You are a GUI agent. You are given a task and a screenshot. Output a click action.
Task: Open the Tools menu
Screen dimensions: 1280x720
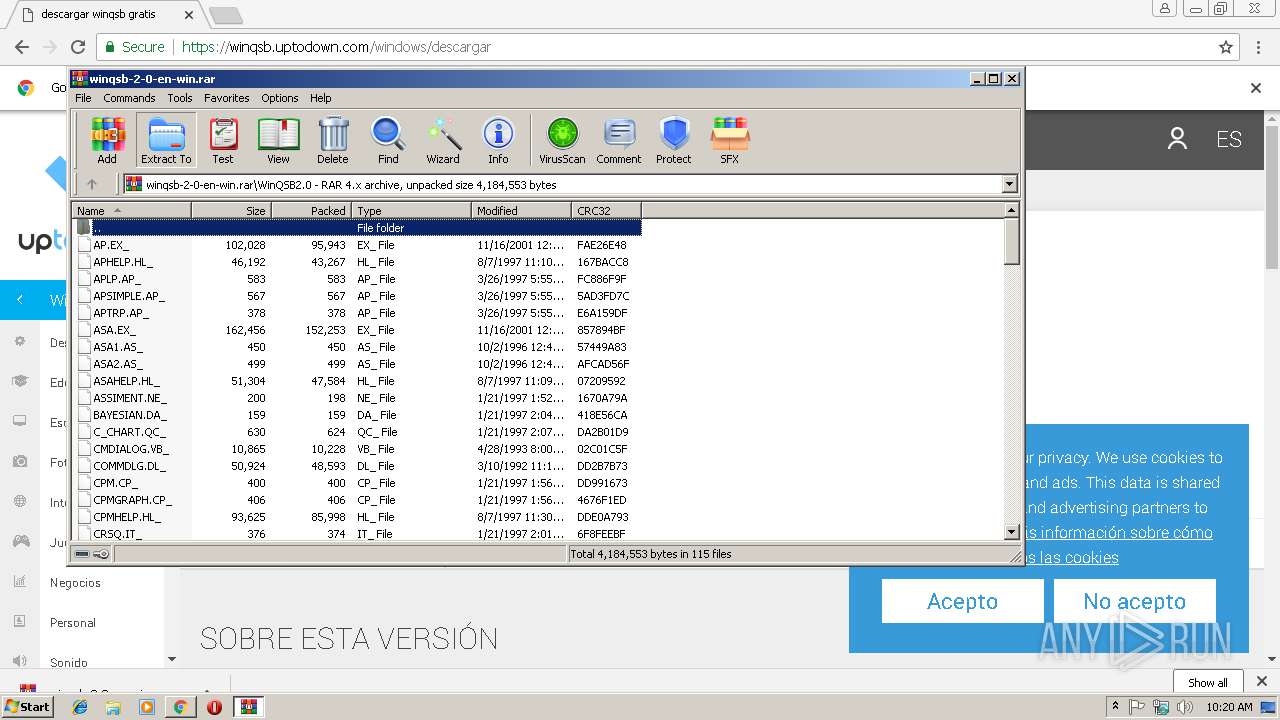(180, 98)
